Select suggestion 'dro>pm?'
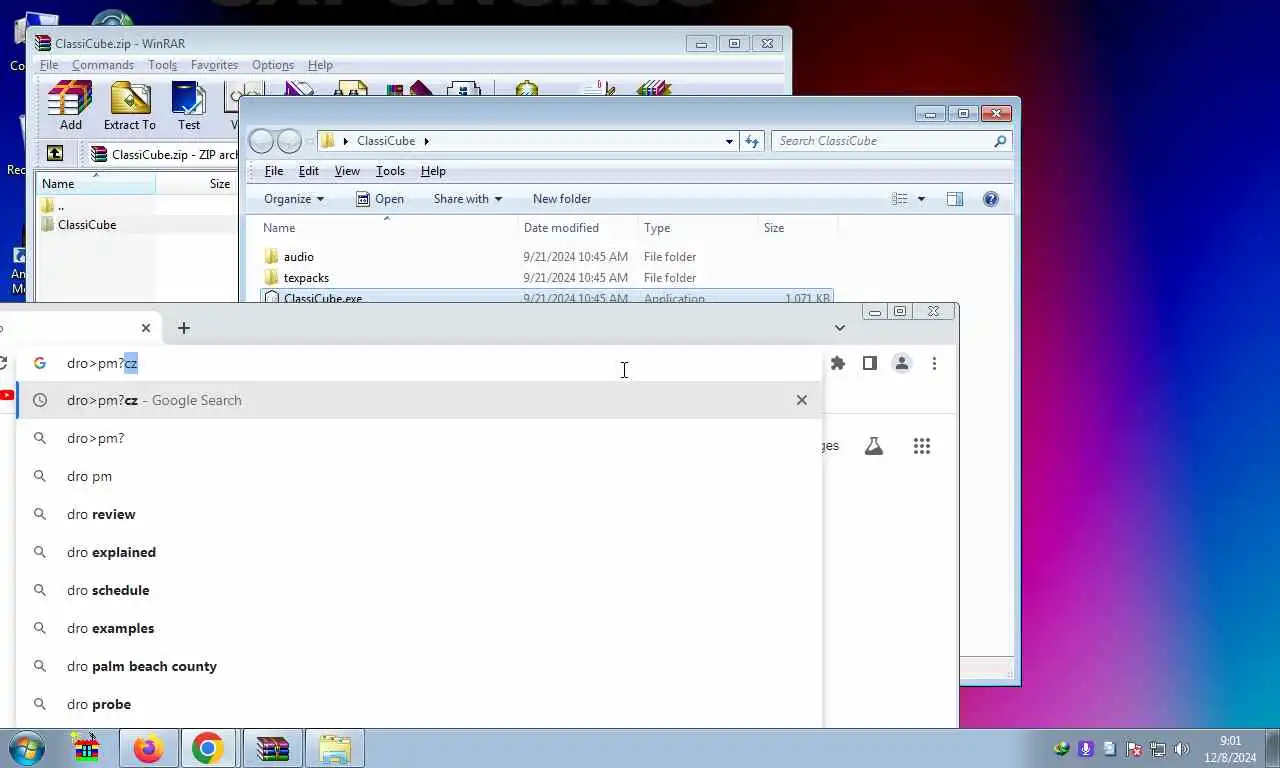Viewport: 1280px width, 768px height. [x=419, y=438]
